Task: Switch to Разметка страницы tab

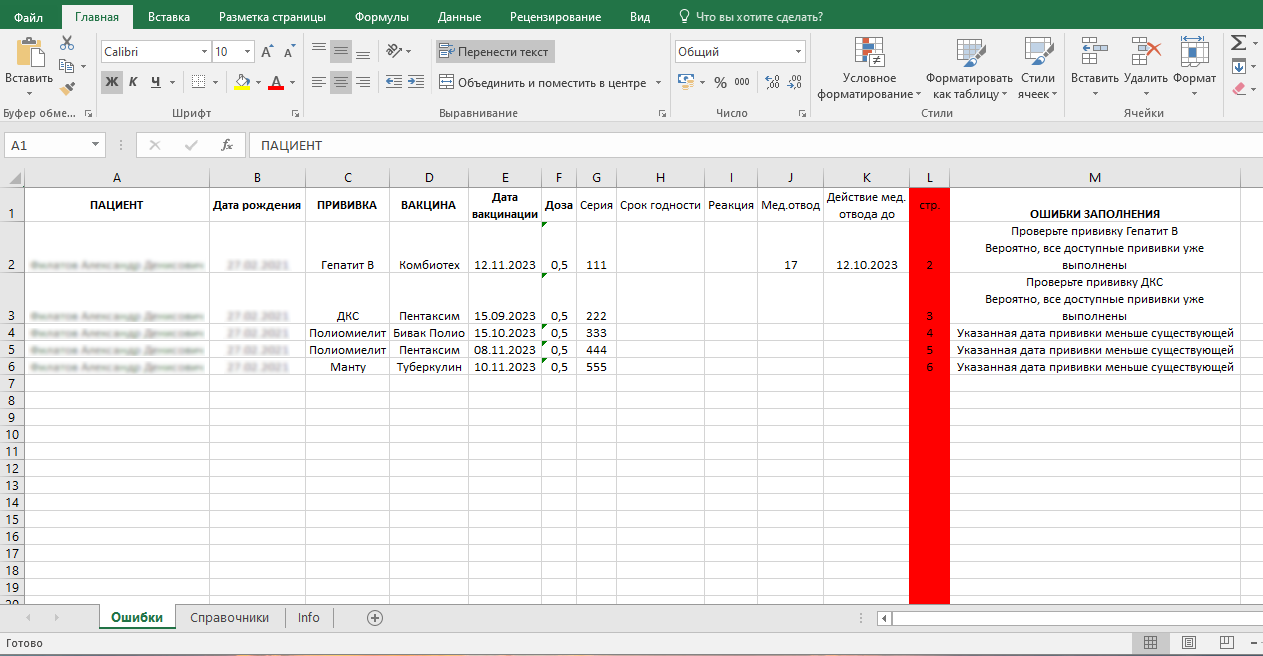Action: [272, 17]
